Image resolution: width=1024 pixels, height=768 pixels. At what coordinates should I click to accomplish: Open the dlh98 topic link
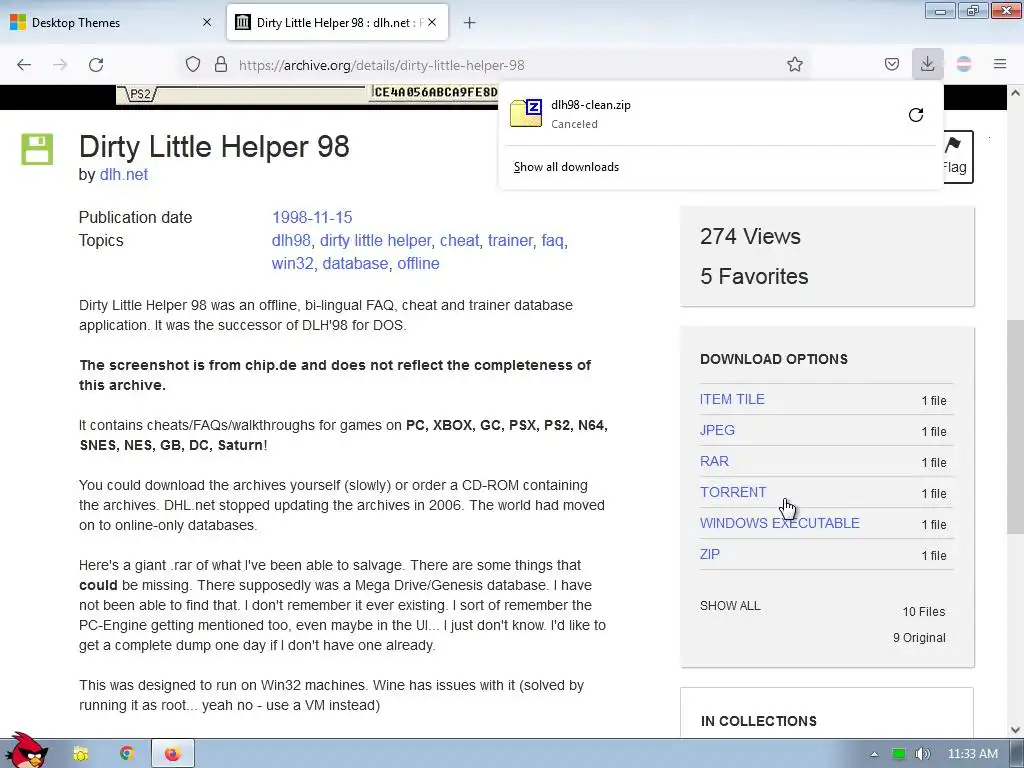[x=291, y=240]
